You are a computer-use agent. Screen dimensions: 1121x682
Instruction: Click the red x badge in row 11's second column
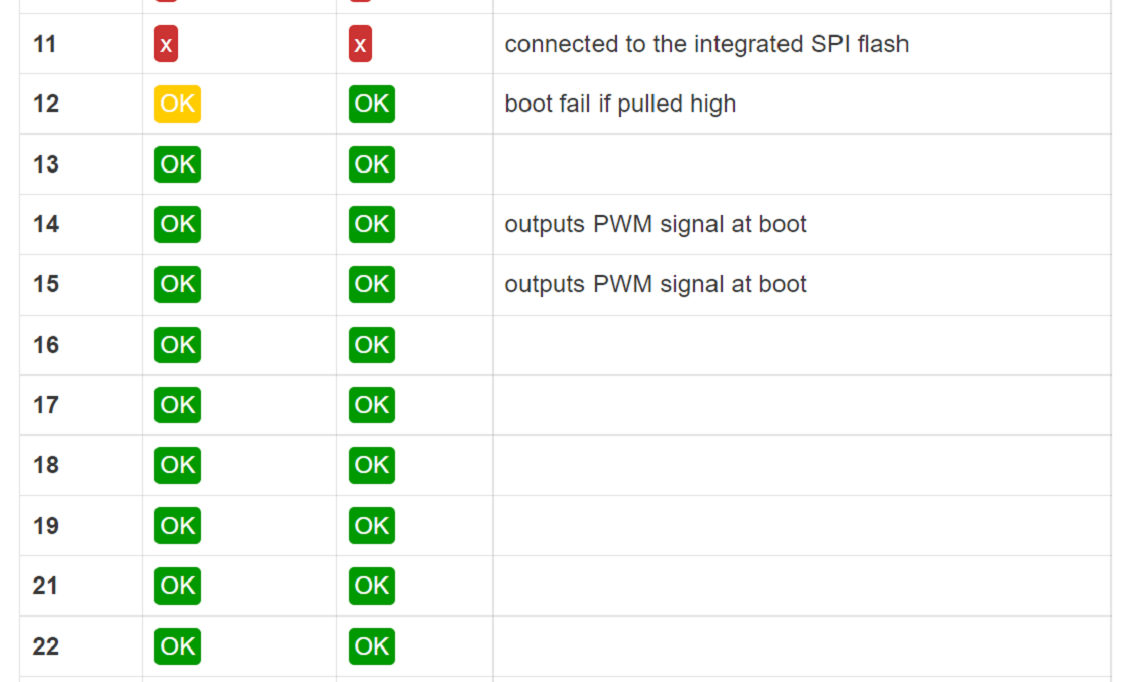point(360,44)
